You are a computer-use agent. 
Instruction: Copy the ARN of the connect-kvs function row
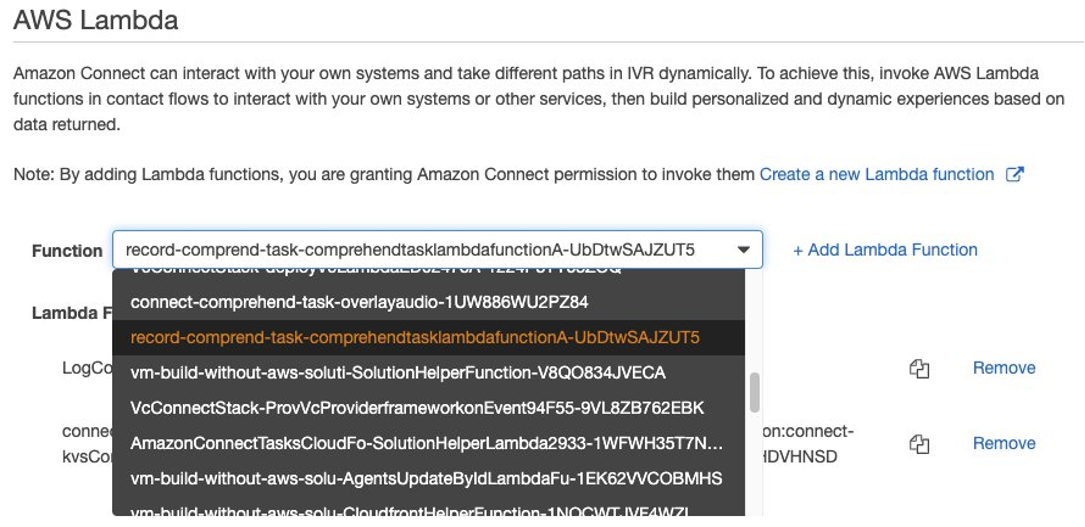[x=918, y=444]
